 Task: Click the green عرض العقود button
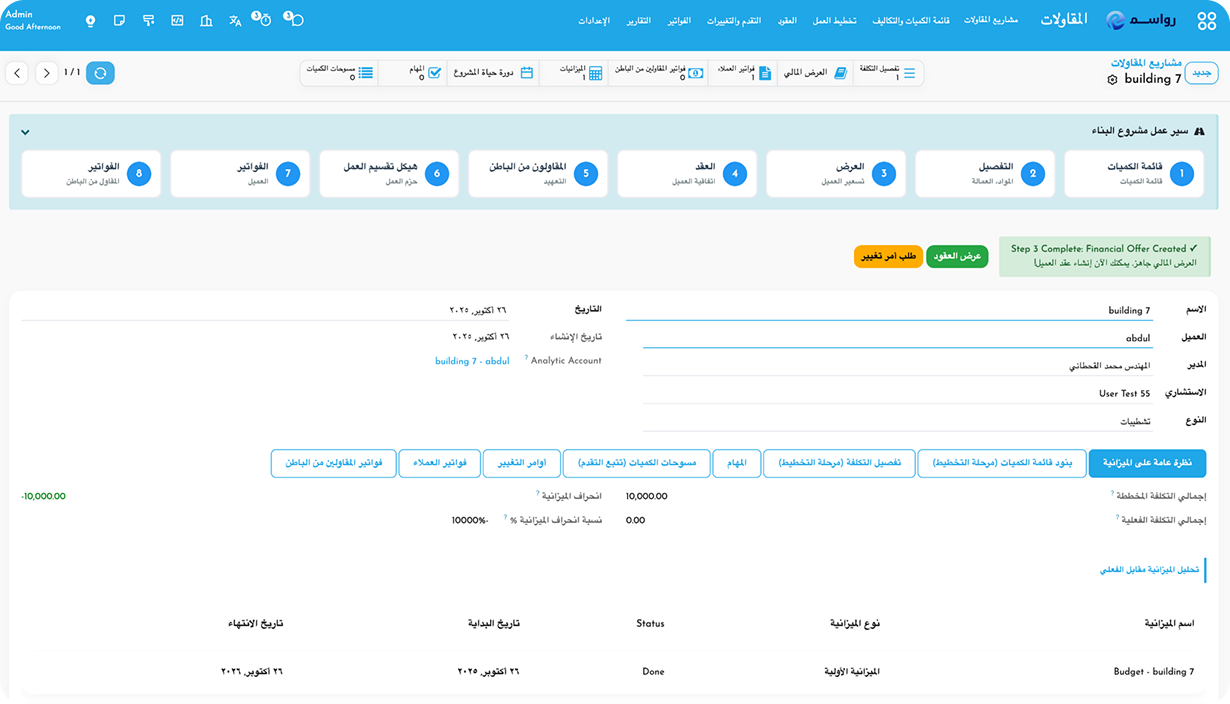tap(957, 256)
